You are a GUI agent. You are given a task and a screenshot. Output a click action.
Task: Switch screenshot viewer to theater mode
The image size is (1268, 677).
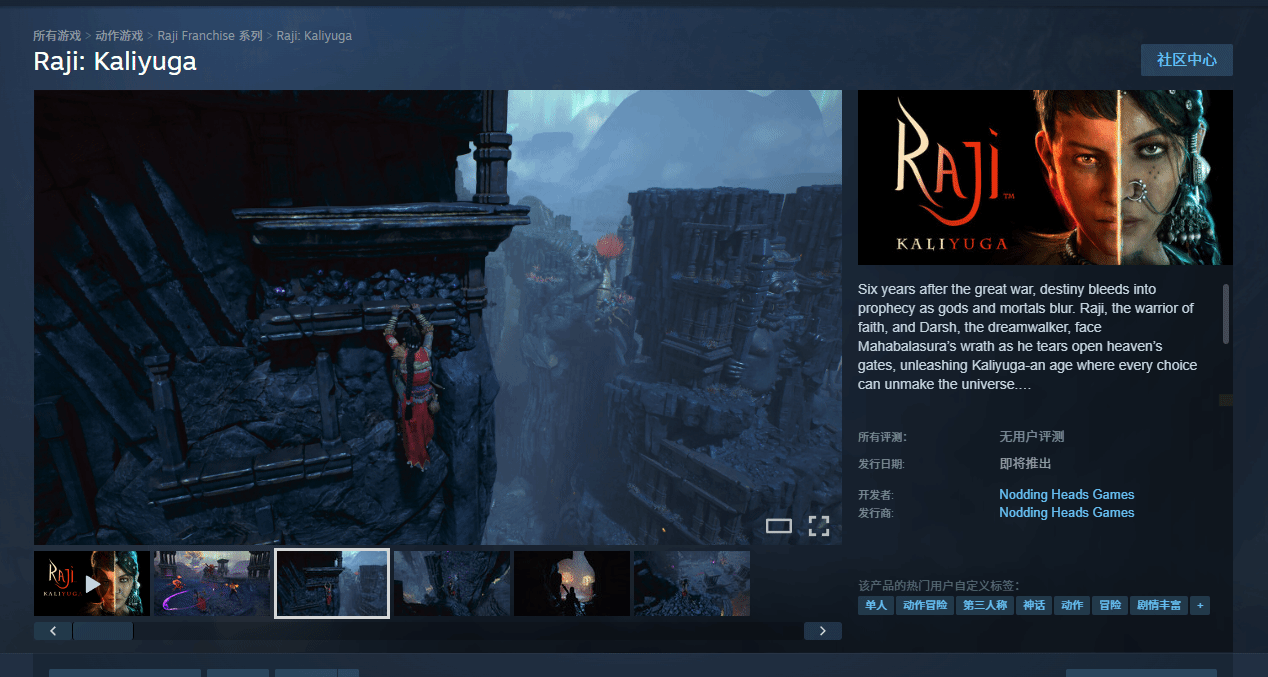coord(779,526)
